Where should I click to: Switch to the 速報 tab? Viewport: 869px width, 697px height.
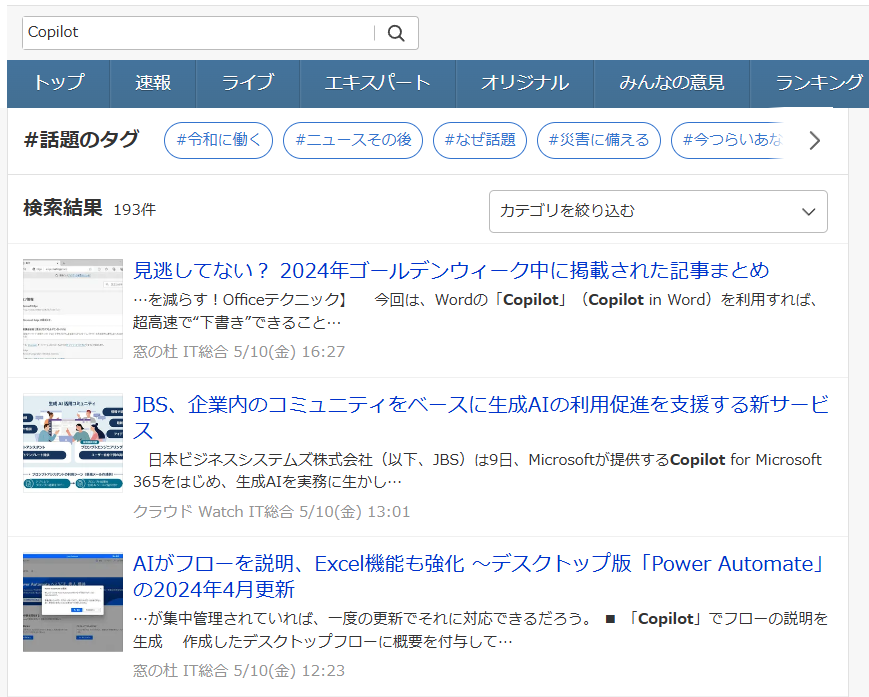click(153, 83)
